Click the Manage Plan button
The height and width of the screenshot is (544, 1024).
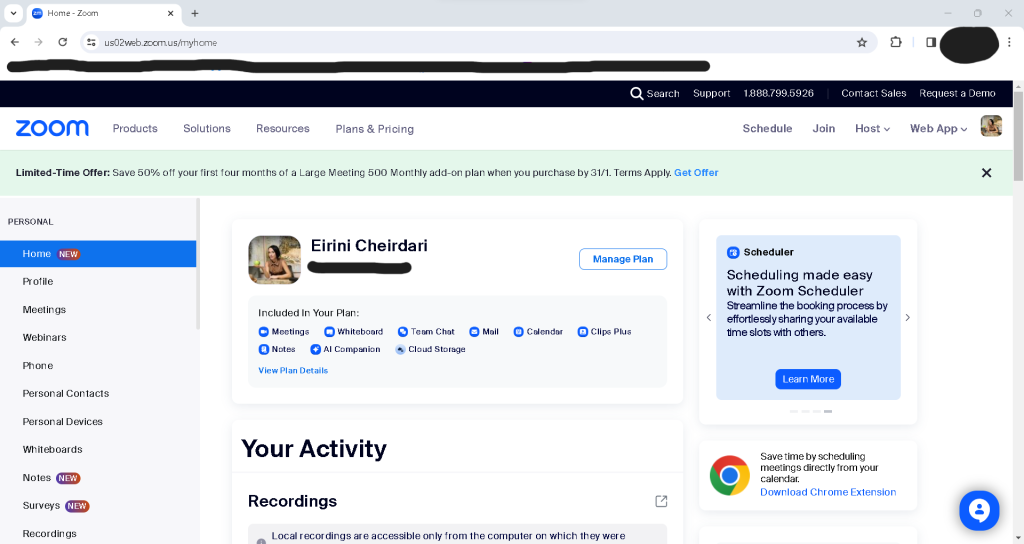(x=623, y=259)
